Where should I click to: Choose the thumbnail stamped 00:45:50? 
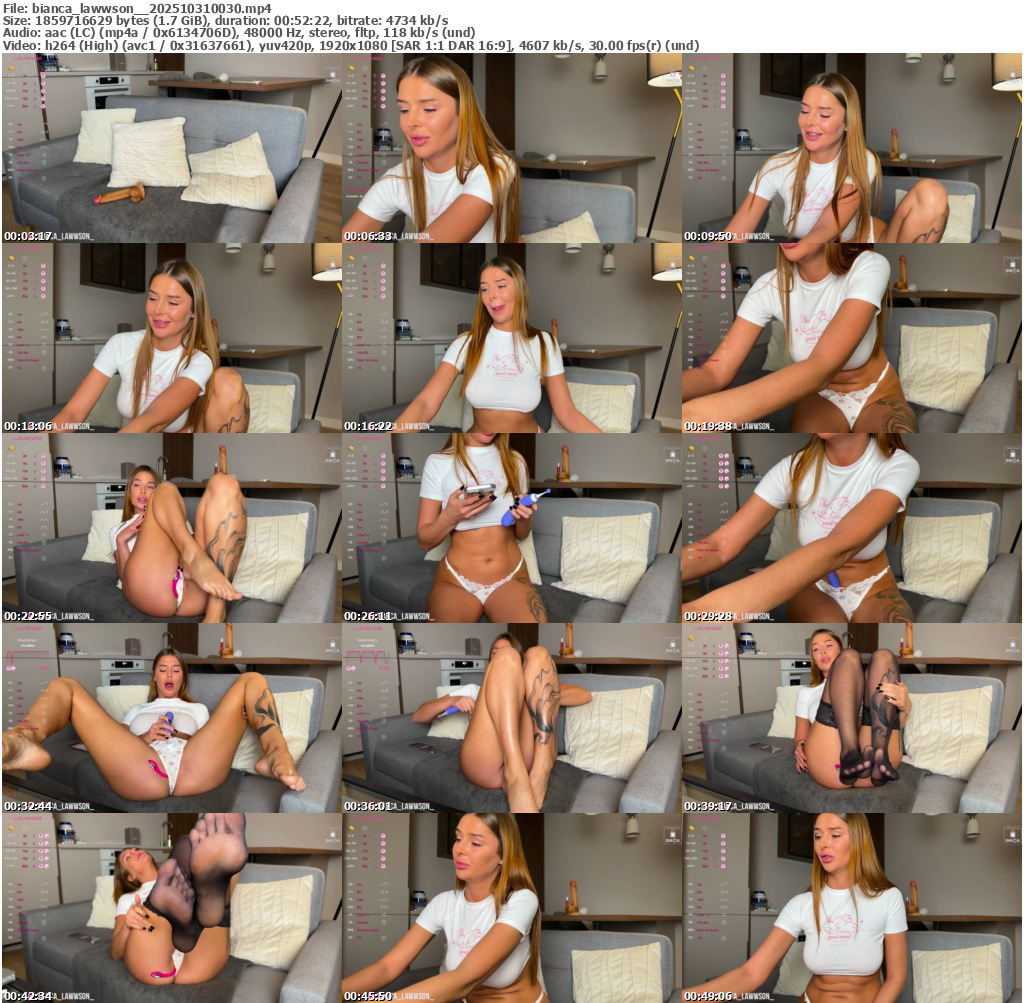coord(512,908)
